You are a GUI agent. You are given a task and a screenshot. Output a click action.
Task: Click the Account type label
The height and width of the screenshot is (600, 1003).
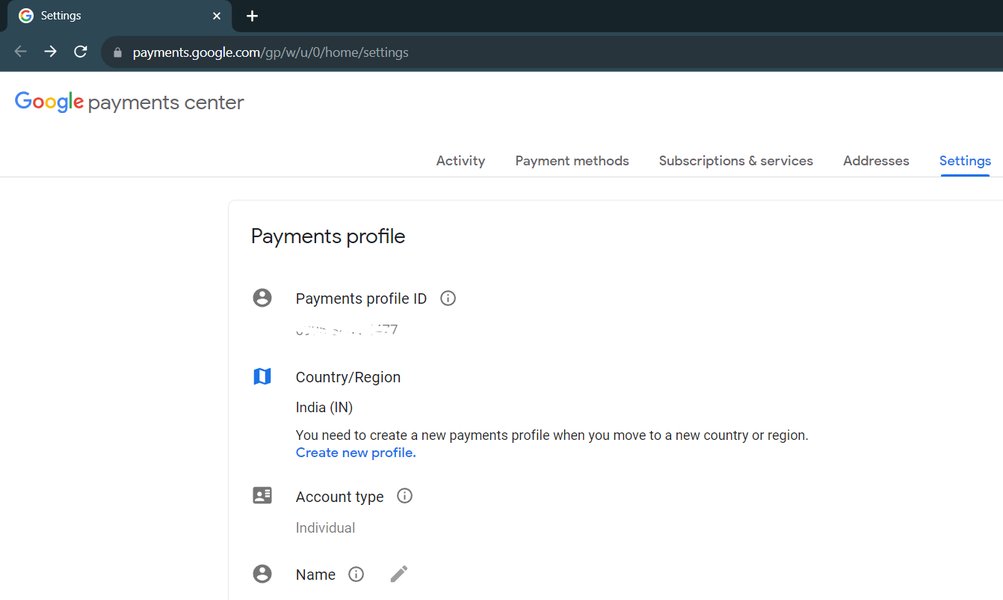(340, 497)
